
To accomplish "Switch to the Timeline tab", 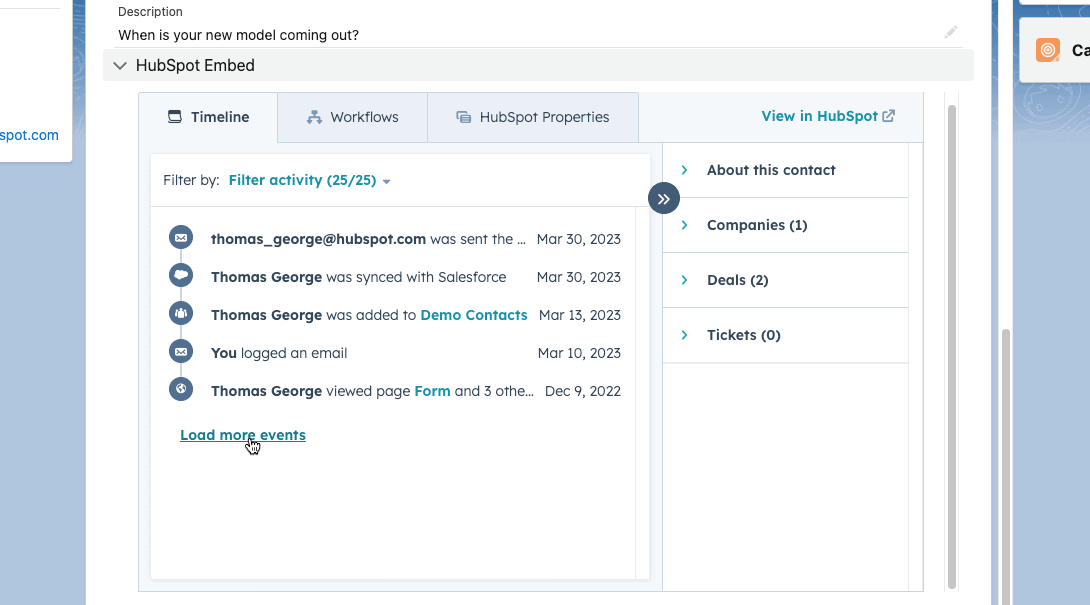I will (208, 117).
